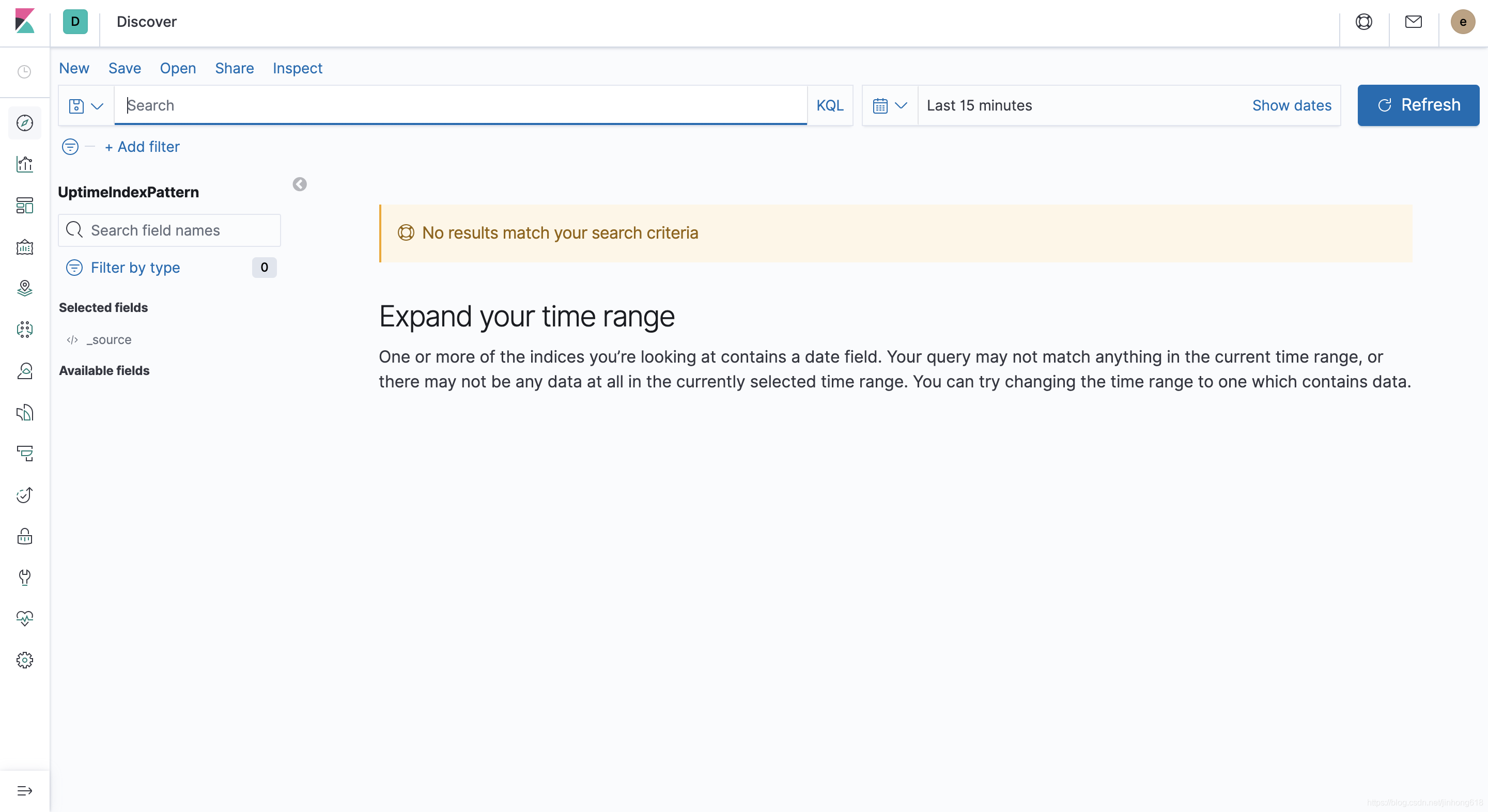Toggle the KQL query language switch

coord(829,105)
